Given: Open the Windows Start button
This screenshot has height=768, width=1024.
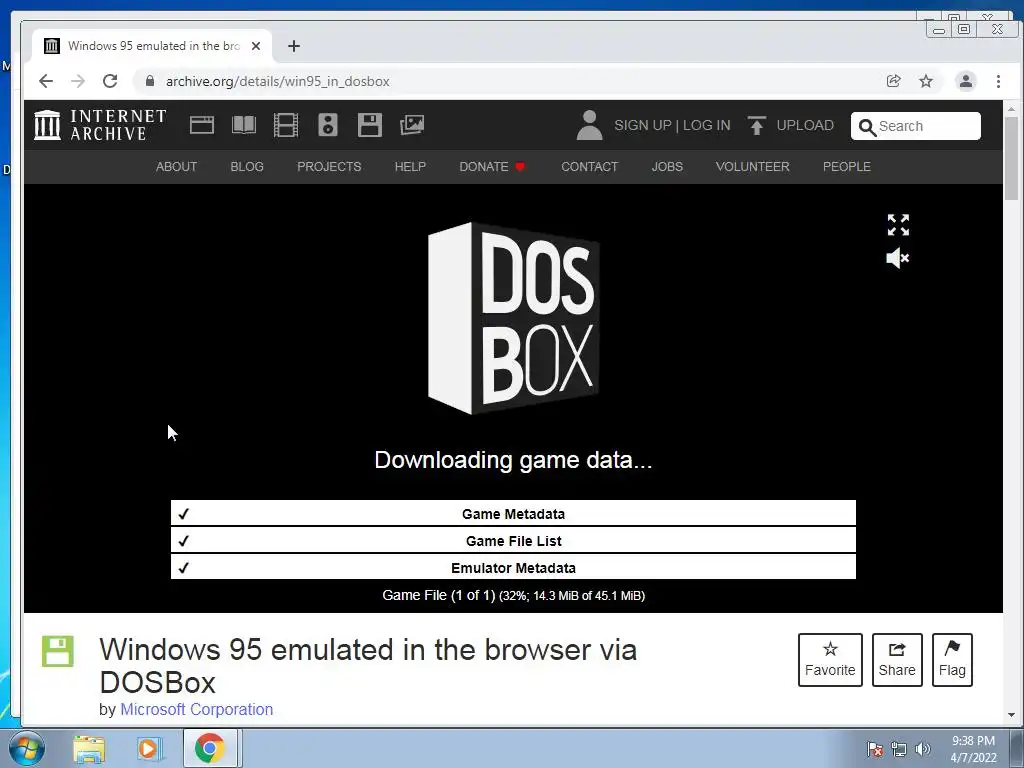Looking at the screenshot, I should tap(26, 748).
